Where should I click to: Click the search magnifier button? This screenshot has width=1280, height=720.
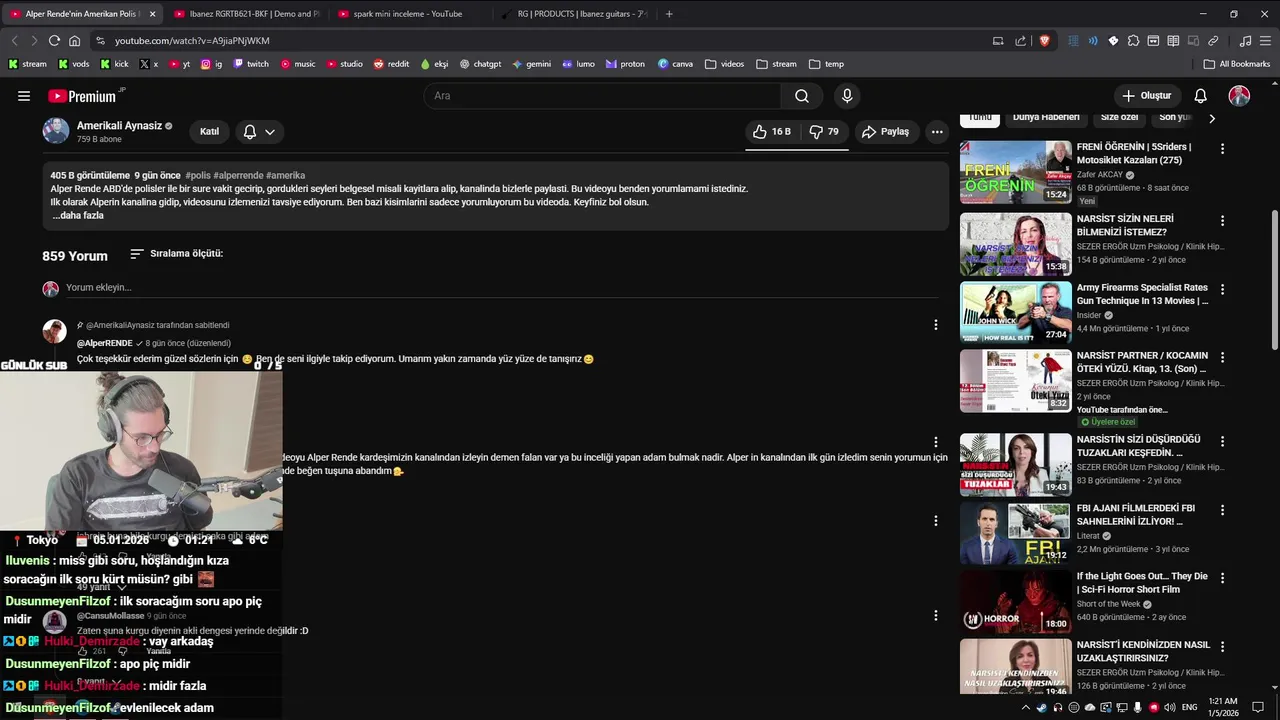point(802,96)
